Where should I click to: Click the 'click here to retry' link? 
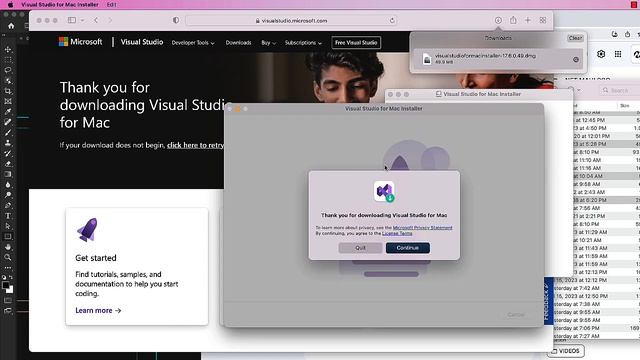click(196, 145)
